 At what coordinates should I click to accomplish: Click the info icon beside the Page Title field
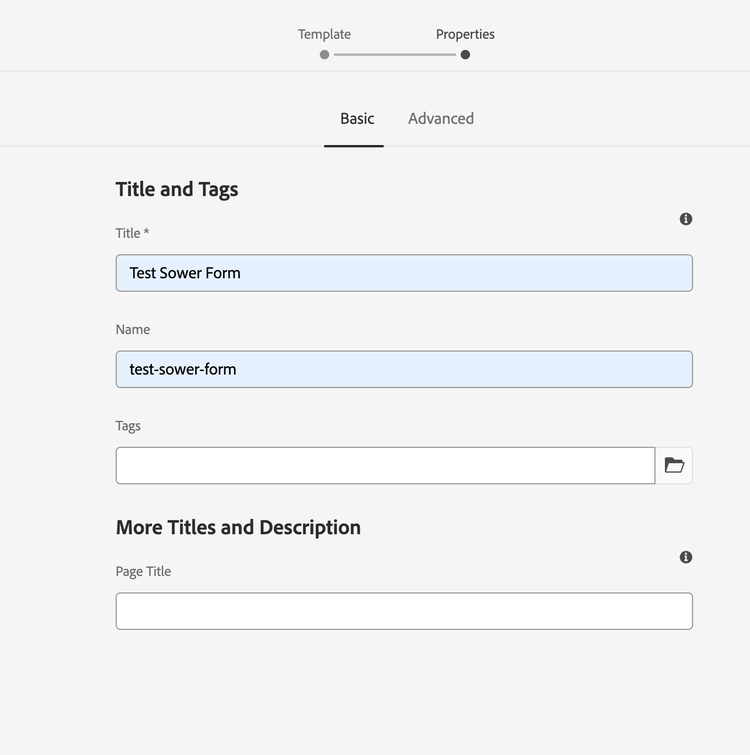tap(686, 557)
